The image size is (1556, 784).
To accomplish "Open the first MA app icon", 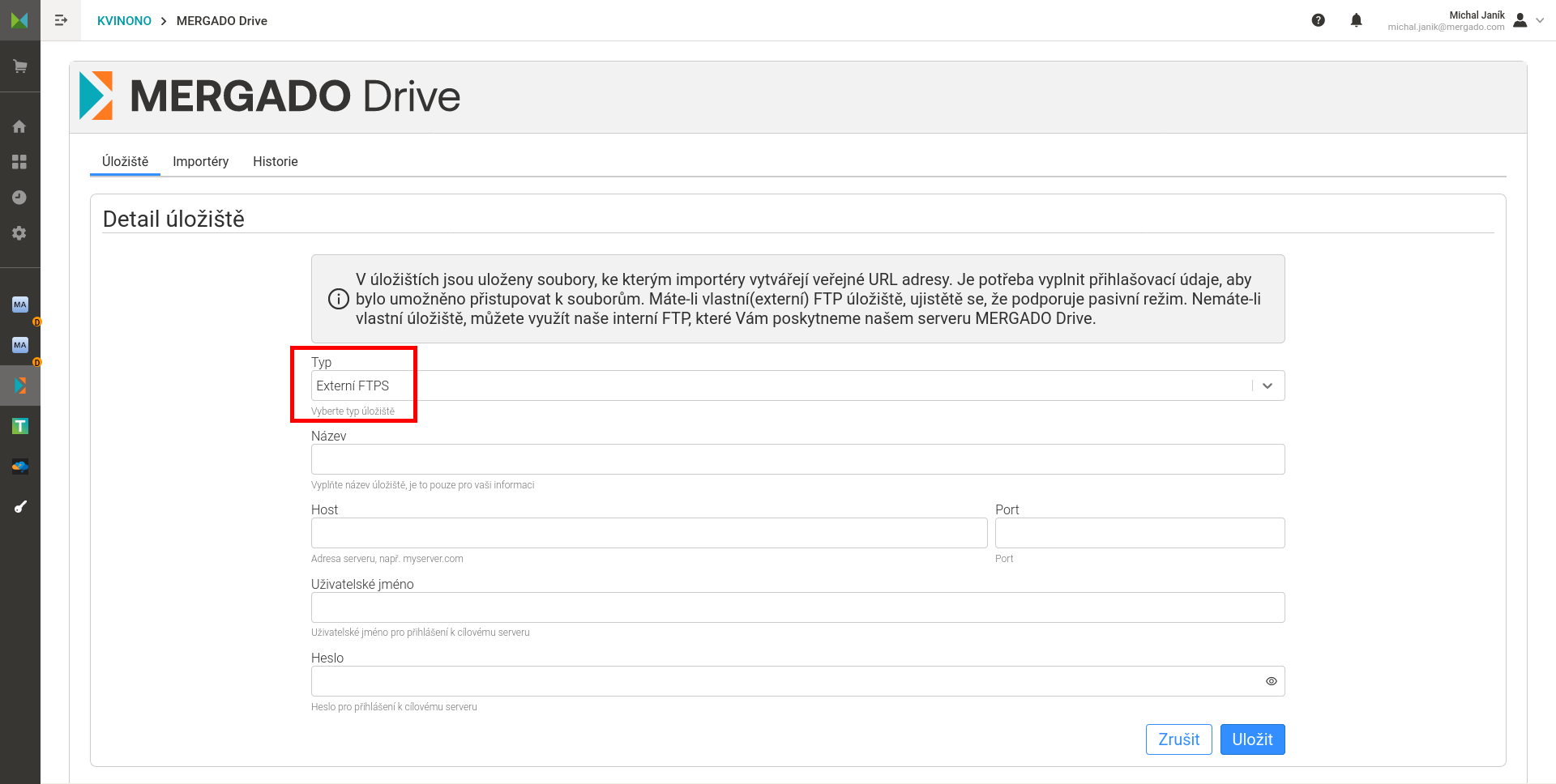I will click(20, 305).
